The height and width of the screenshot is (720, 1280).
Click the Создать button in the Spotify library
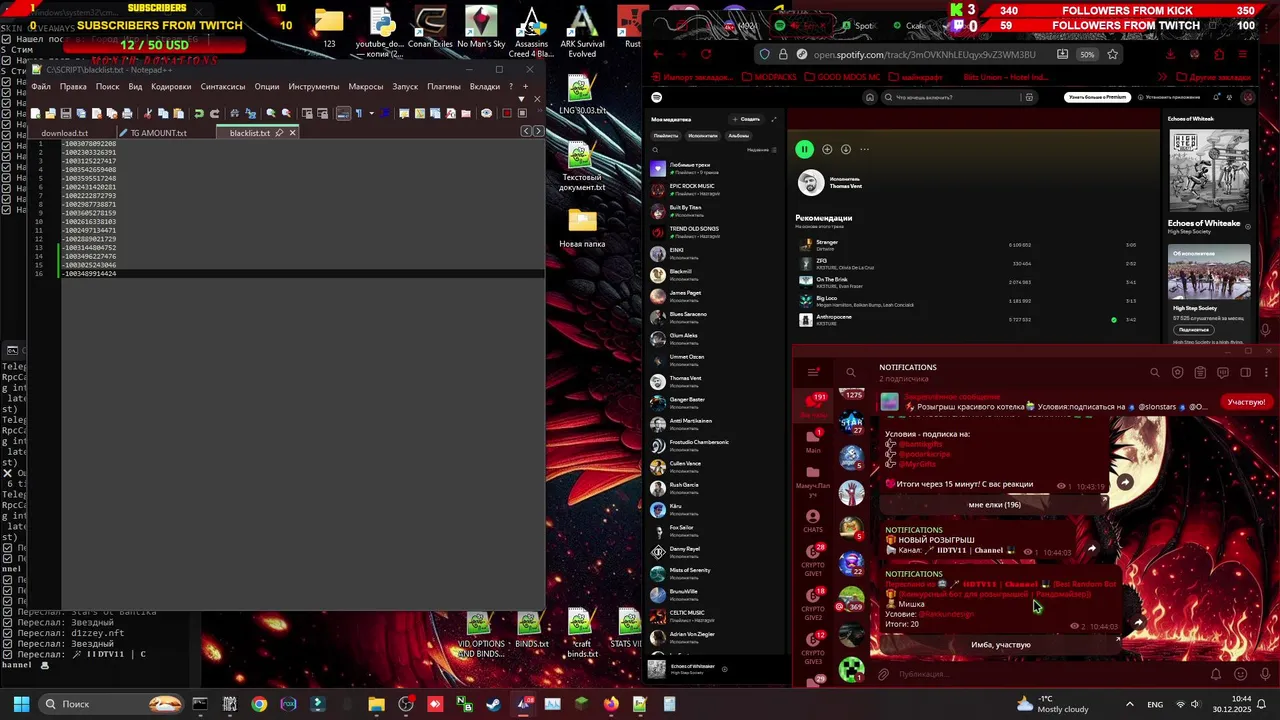pos(746,119)
